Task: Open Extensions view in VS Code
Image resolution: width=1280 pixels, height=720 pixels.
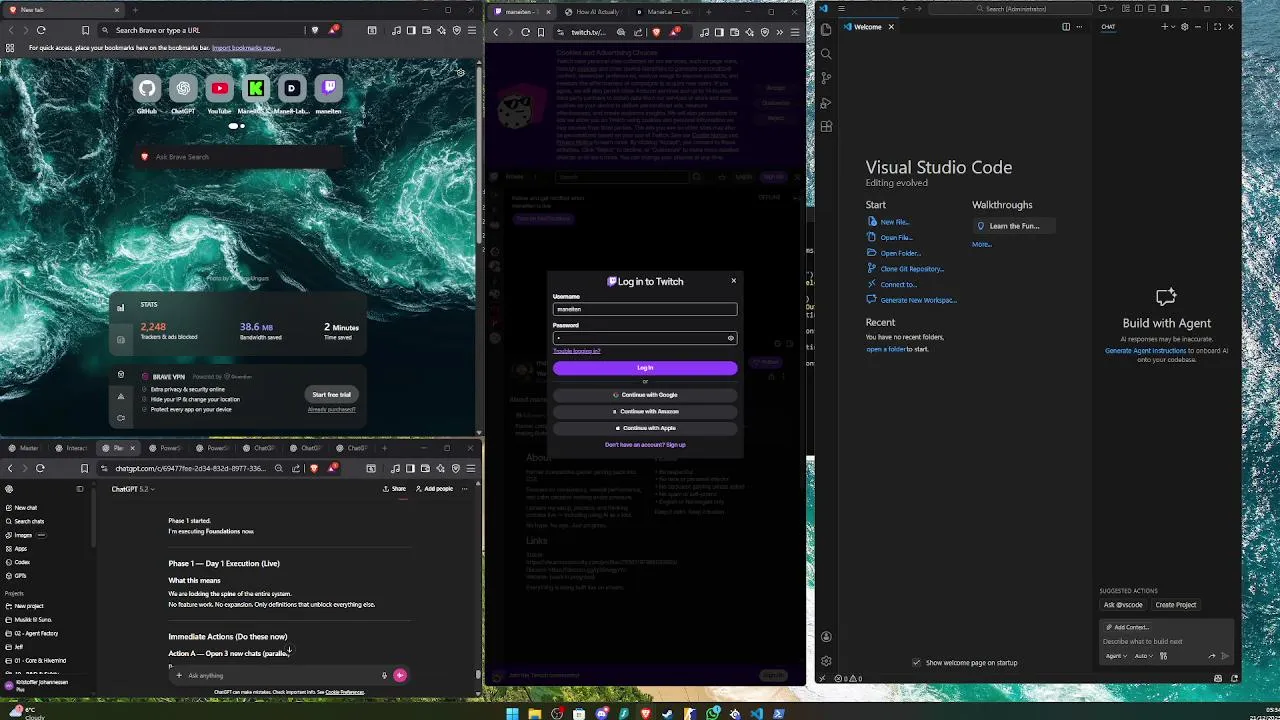Action: tap(826, 127)
